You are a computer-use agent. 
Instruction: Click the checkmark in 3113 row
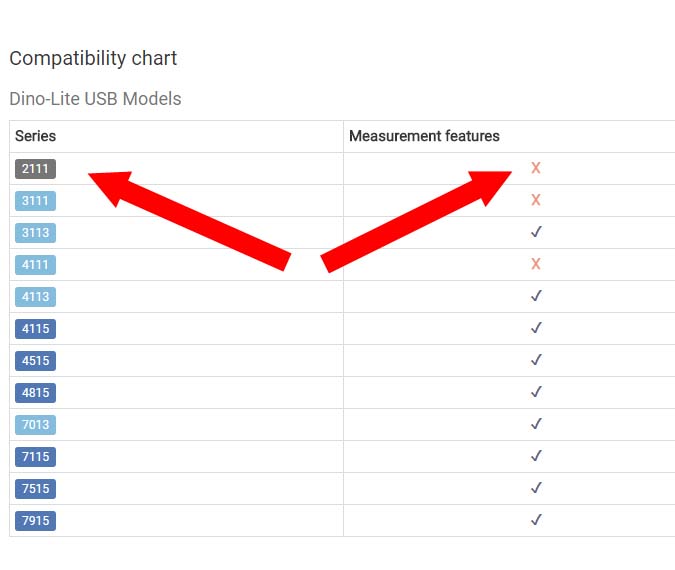tap(536, 232)
